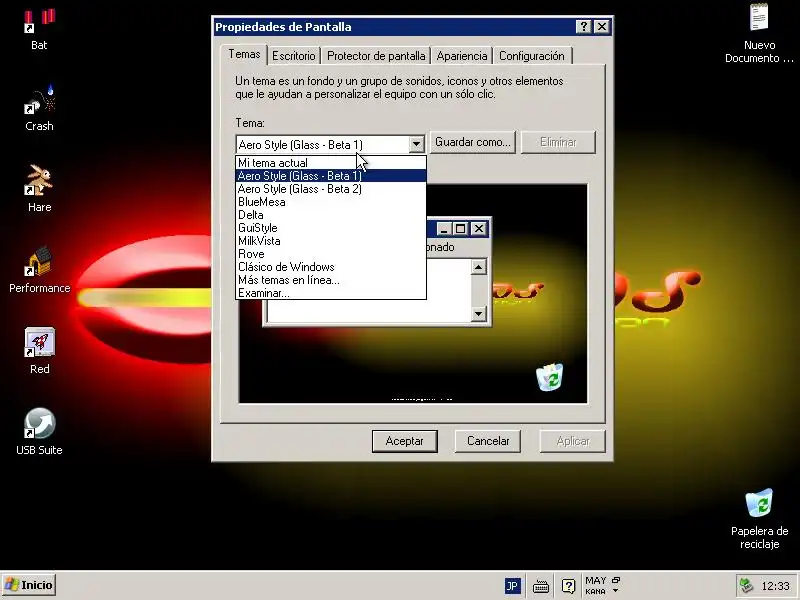Click the Aplicar button
Viewport: 800px width, 600px height.
573,441
